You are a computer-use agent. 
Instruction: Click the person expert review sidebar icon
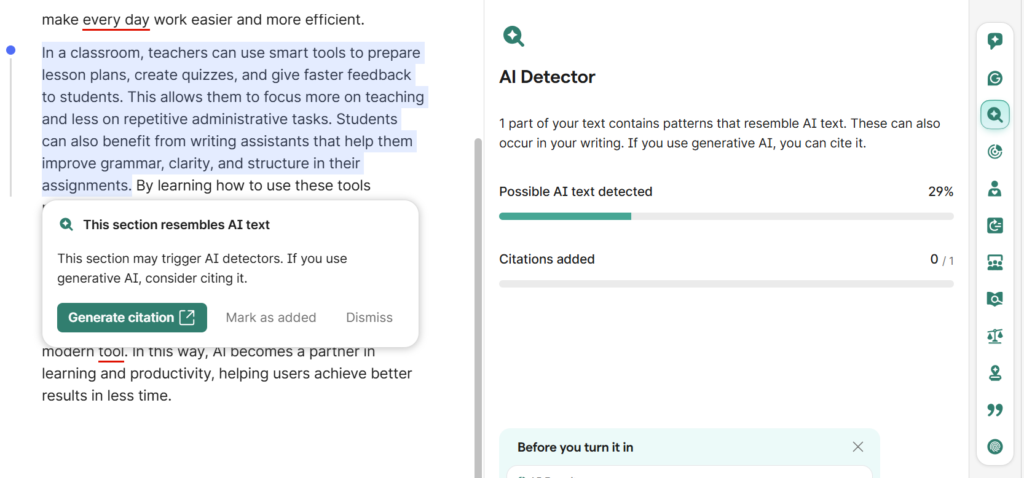994,188
